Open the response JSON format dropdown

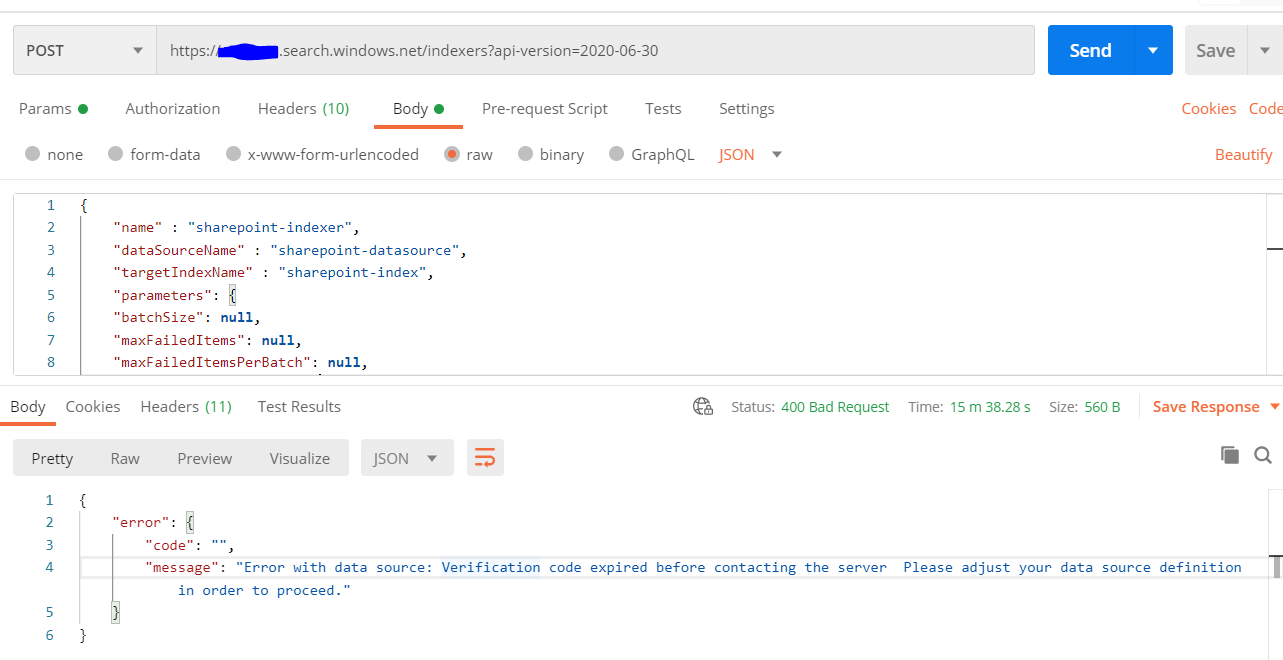coord(406,458)
